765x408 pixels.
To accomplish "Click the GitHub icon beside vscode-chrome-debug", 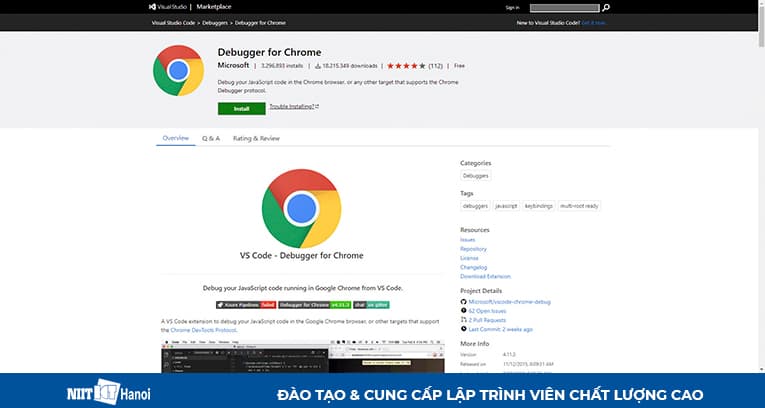I will click(x=463, y=302).
